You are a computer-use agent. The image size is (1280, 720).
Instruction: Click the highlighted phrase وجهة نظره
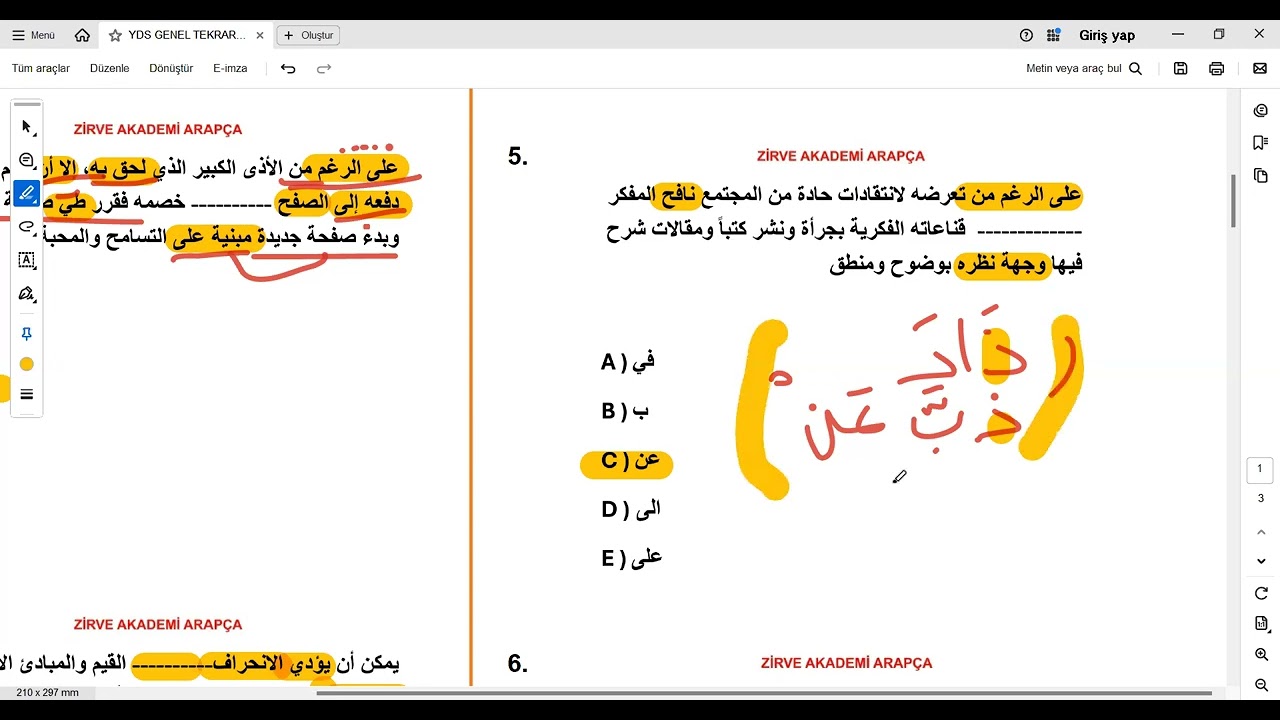[x=1004, y=265]
